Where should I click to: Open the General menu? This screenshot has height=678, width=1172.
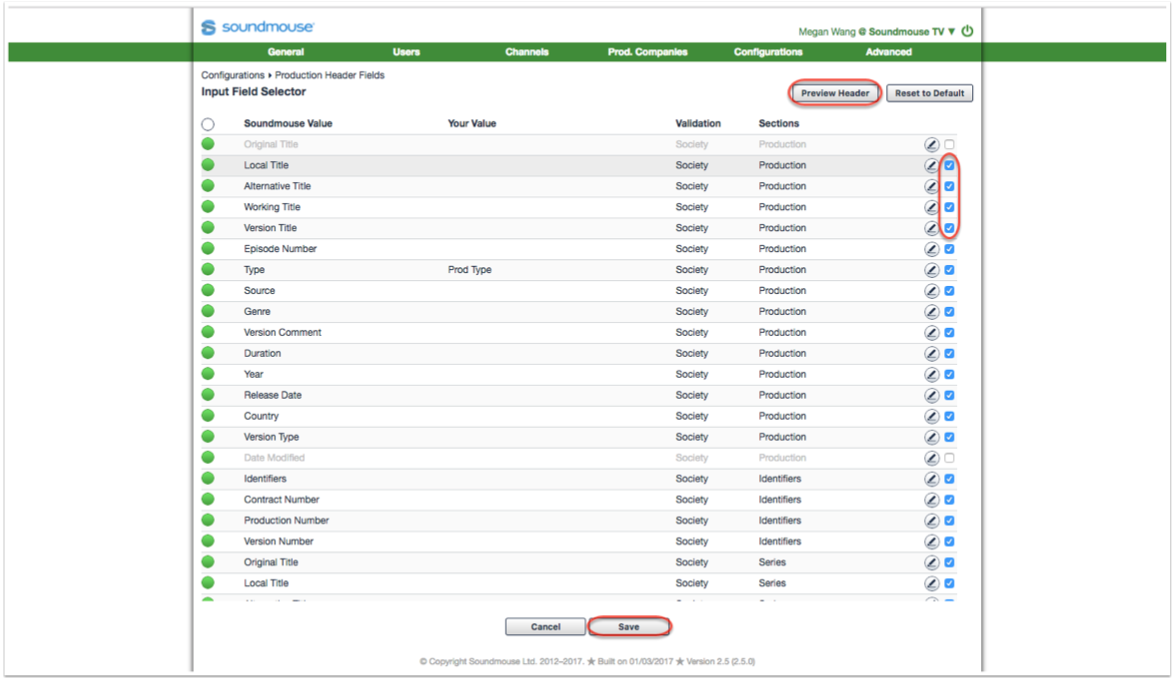[286, 52]
